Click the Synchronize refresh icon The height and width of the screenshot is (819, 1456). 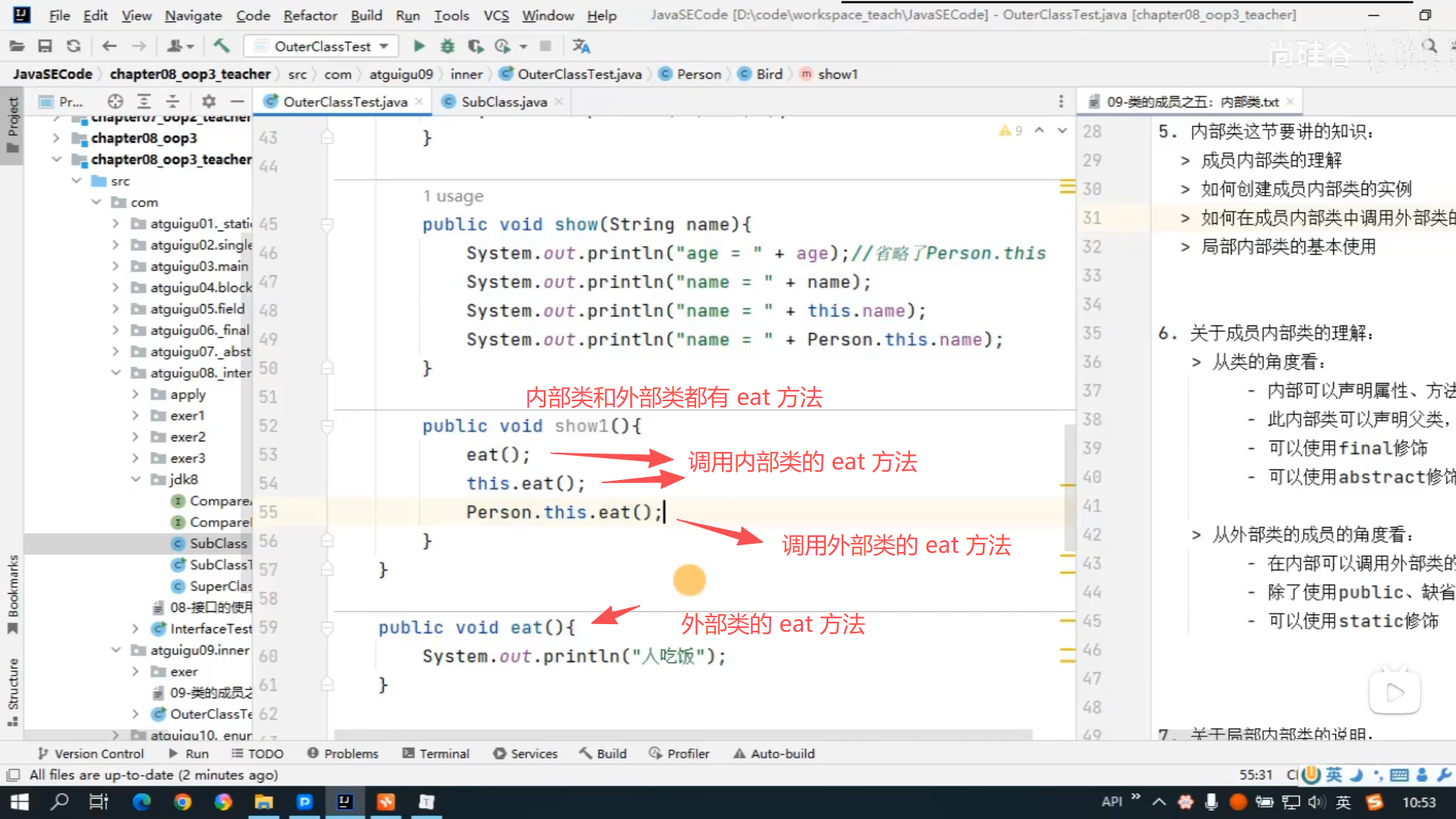click(x=74, y=46)
